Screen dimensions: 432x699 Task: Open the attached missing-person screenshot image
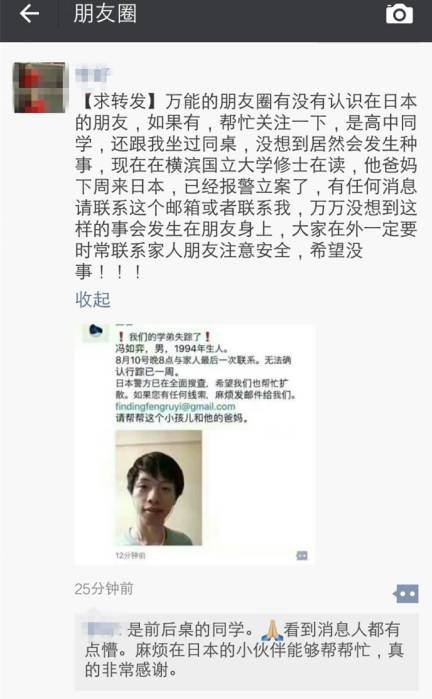tap(195, 444)
